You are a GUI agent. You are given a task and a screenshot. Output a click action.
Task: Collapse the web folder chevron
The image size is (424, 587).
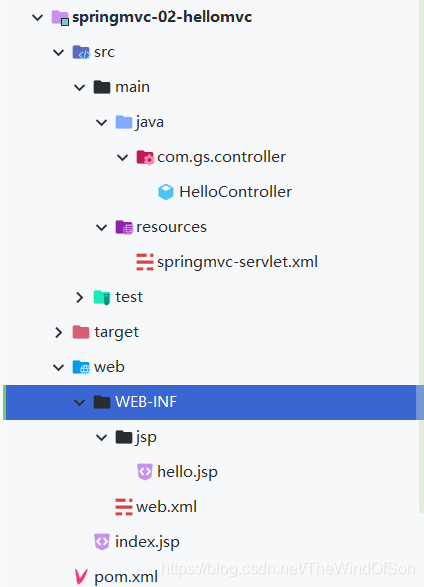[59, 368]
